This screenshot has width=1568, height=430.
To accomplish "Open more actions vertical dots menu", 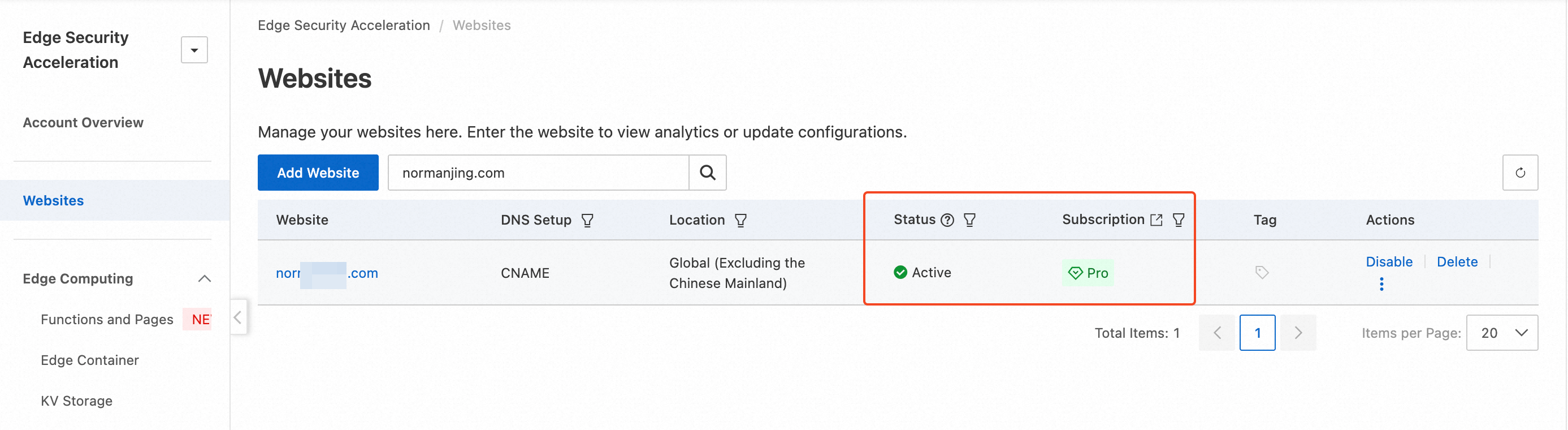I will click(x=1381, y=285).
